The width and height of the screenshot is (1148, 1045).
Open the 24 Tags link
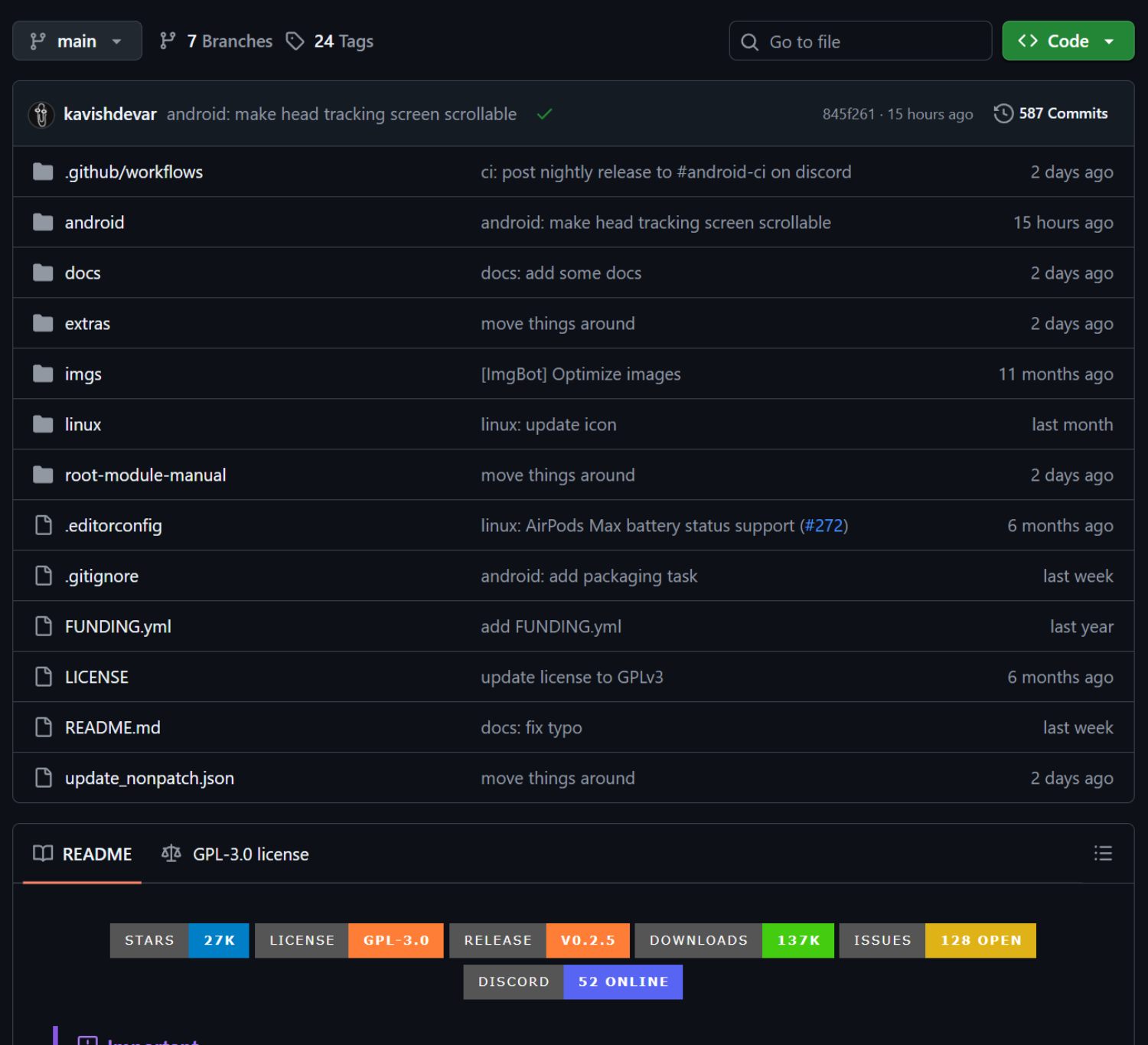click(329, 41)
